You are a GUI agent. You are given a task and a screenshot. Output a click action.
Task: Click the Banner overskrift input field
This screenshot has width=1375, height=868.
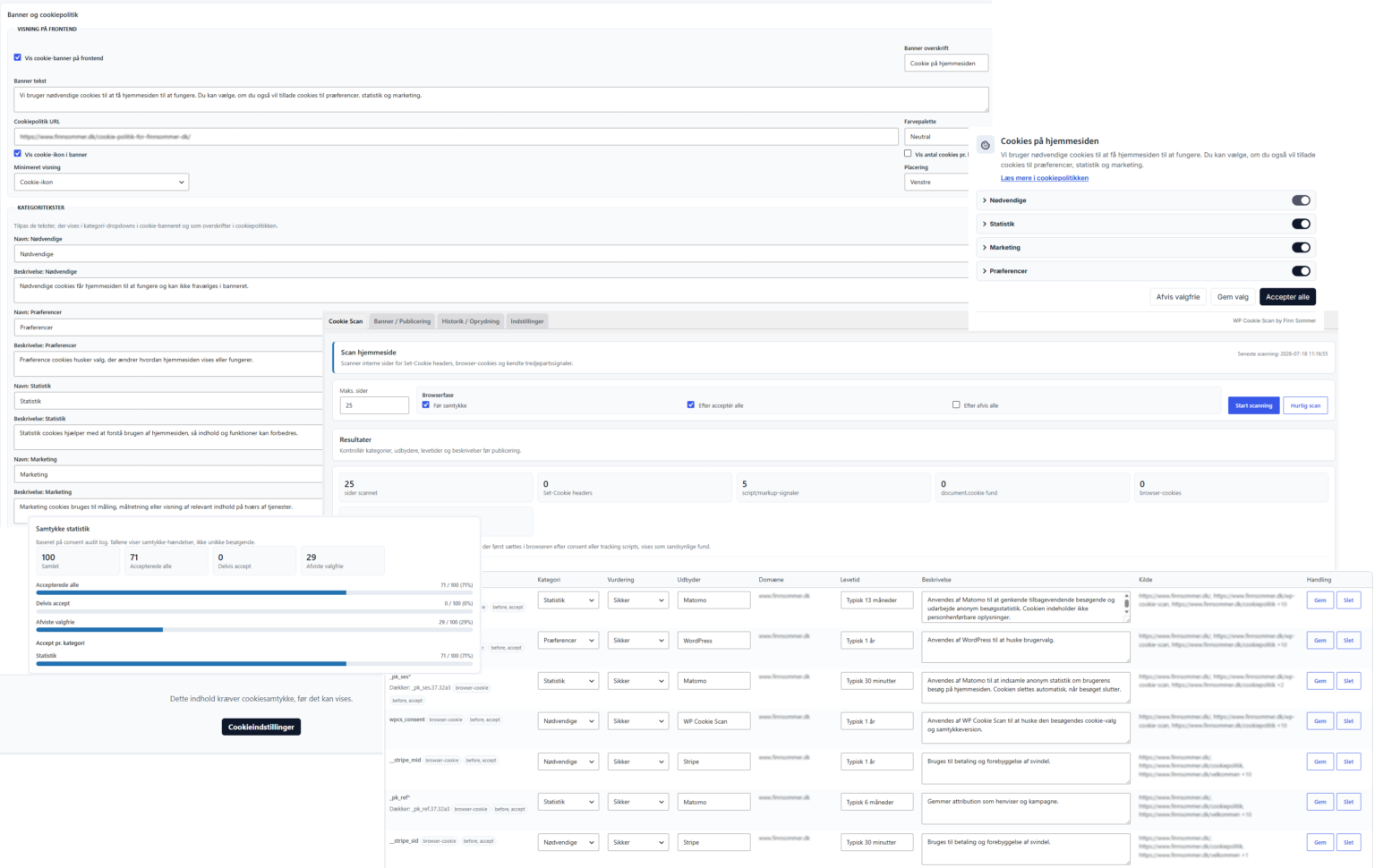(x=946, y=63)
